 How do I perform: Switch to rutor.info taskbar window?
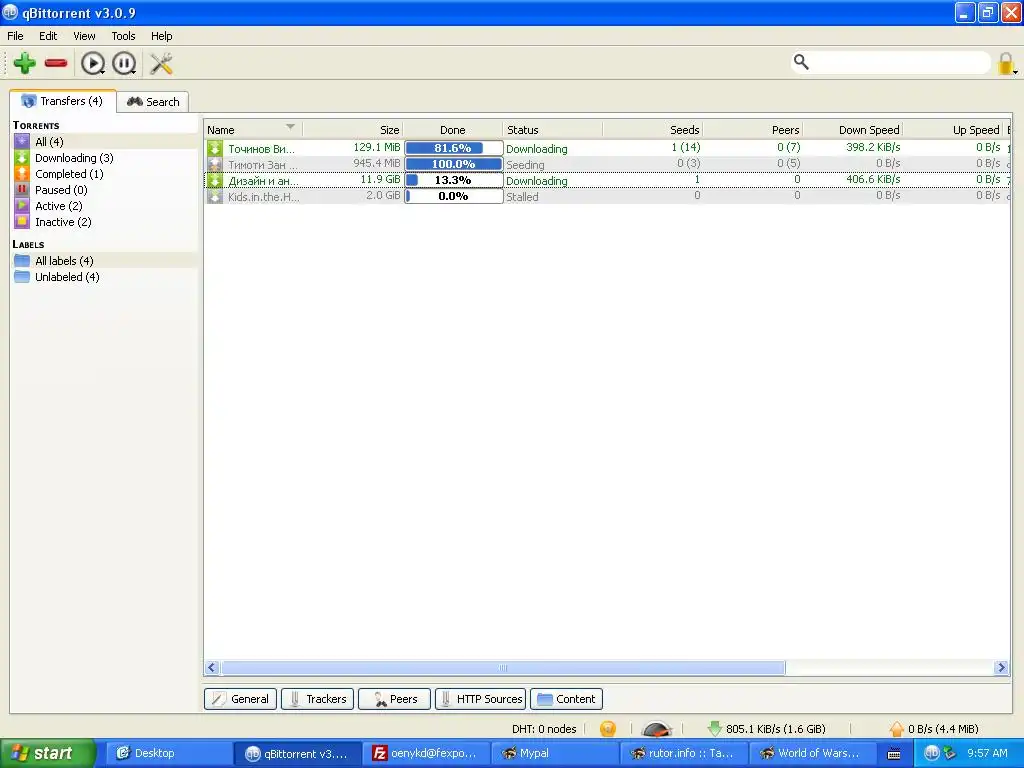(683, 753)
